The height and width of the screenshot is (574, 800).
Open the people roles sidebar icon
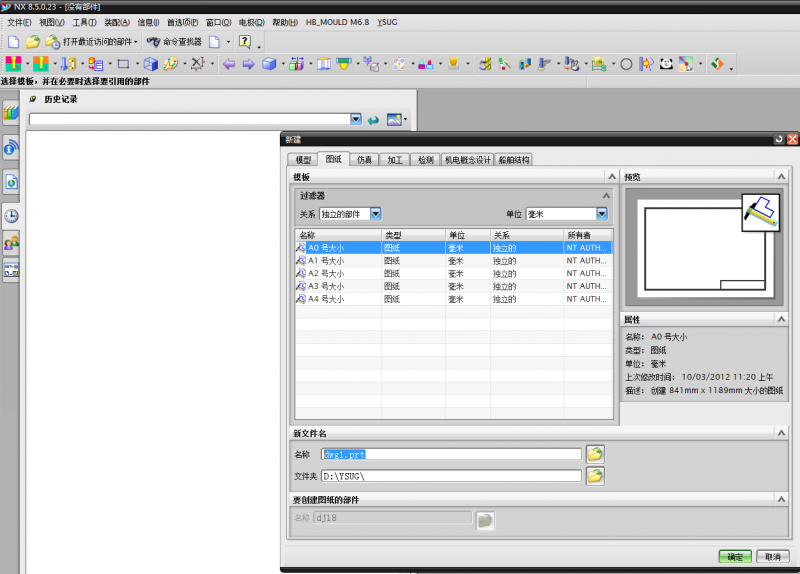click(x=11, y=243)
